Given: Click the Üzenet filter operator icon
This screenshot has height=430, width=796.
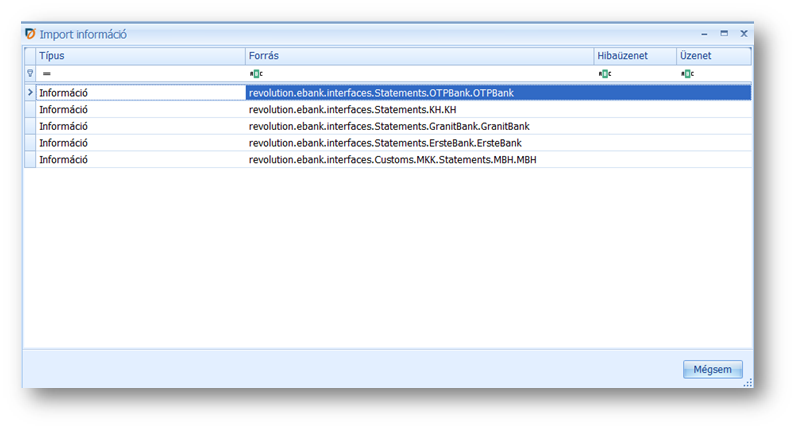Looking at the screenshot, I should pyautogui.click(x=686, y=74).
